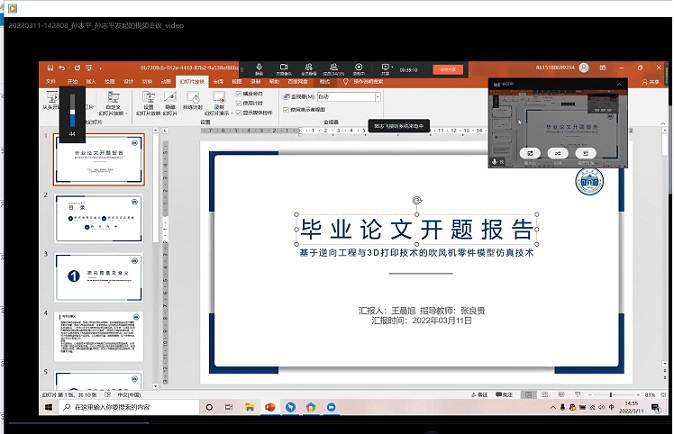This screenshot has width=674, height=434.
Task: Click the third oval button in the video panel
Action: point(585,153)
